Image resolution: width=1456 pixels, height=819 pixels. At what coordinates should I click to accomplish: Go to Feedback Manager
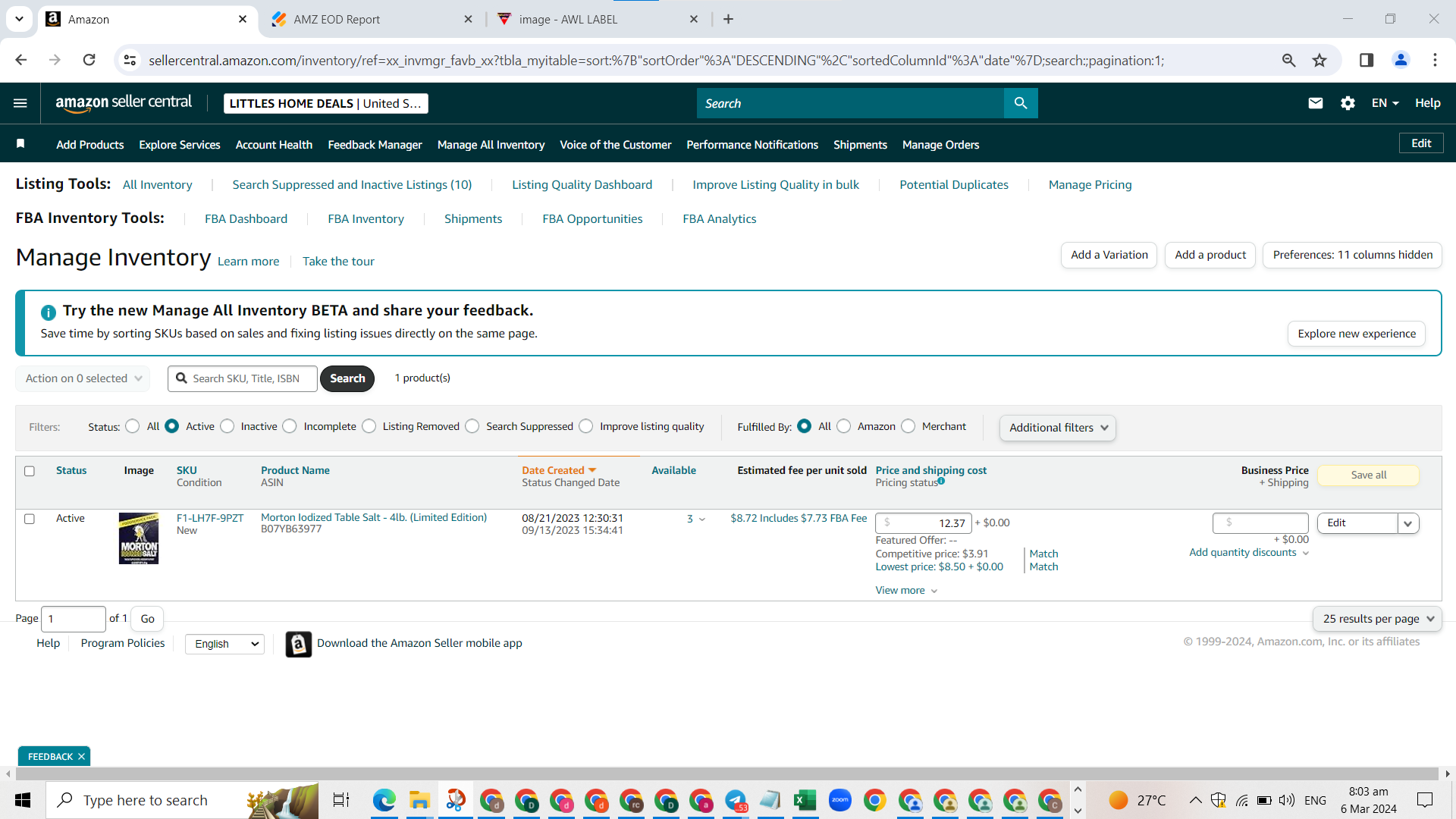pyautogui.click(x=375, y=145)
